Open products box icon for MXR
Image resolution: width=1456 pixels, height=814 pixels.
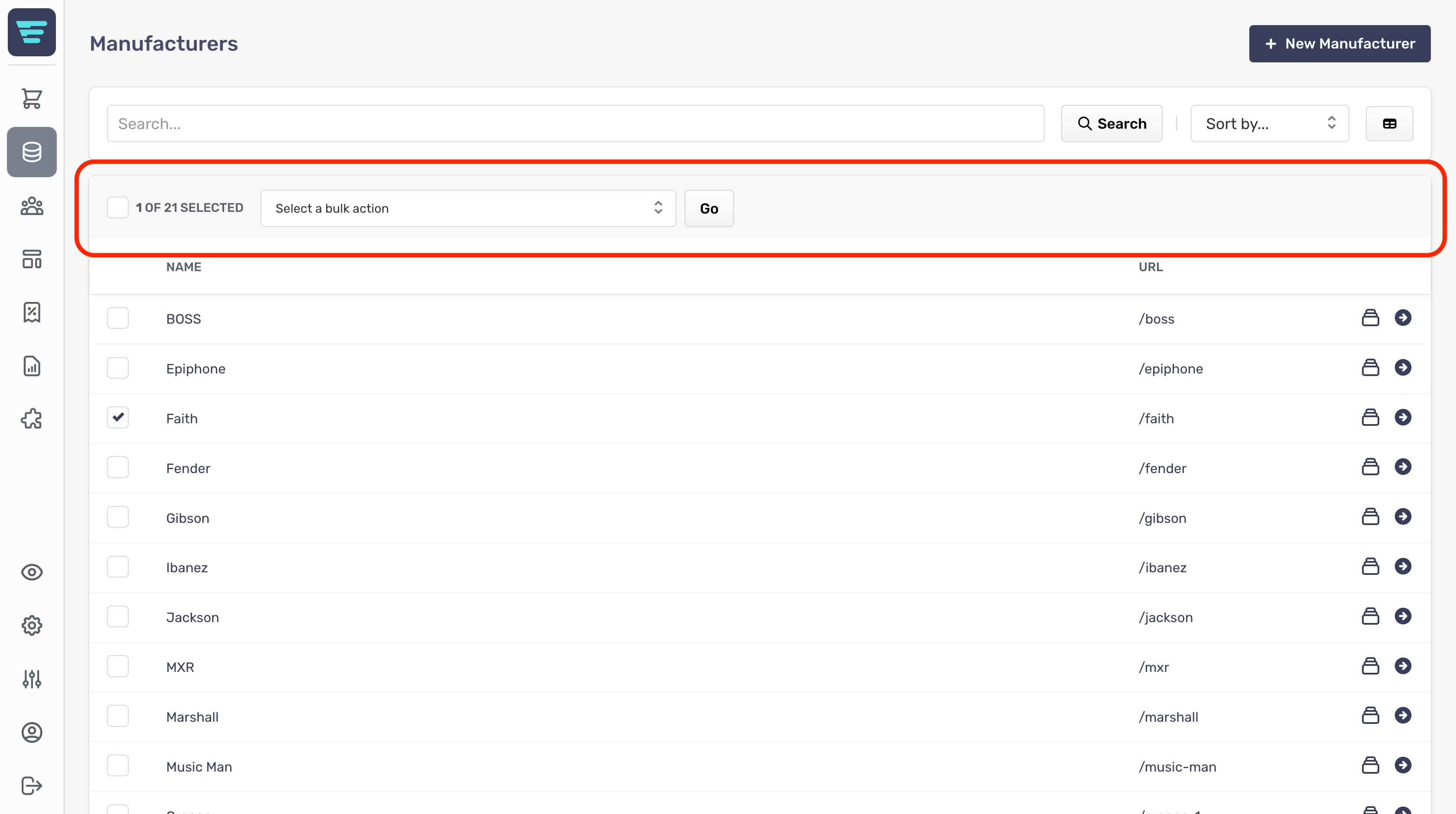(1370, 666)
